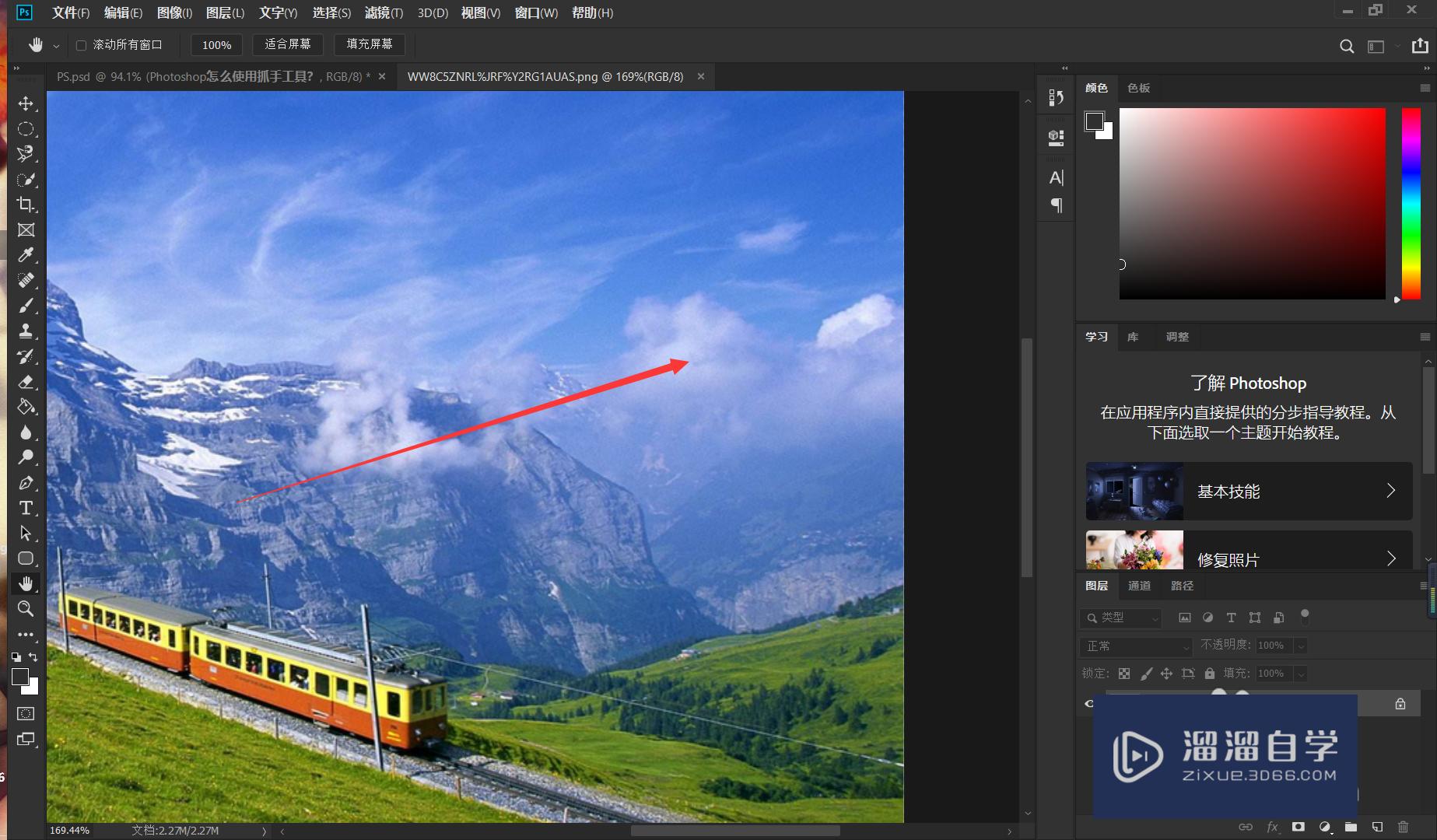Screen dimensions: 1437x840
Task: Click the 填充屏幕 button
Action: (370, 44)
